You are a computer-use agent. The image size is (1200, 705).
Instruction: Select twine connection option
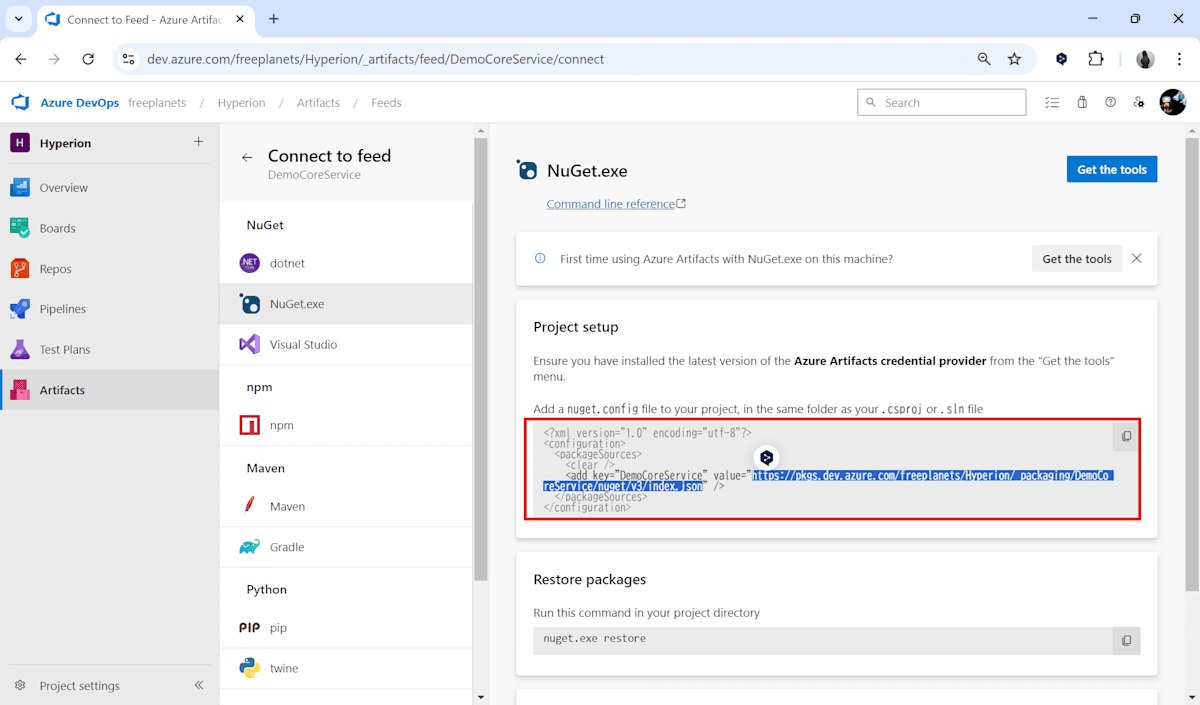(346, 668)
